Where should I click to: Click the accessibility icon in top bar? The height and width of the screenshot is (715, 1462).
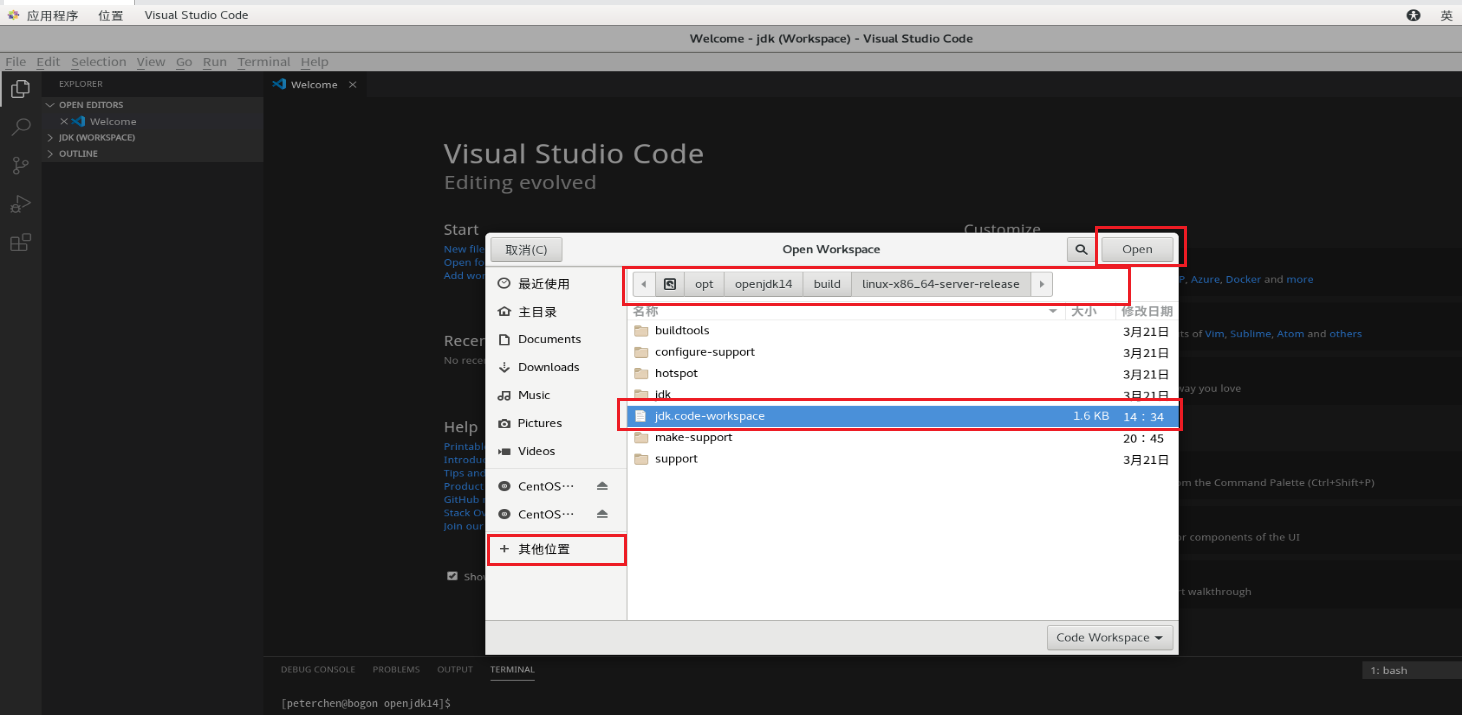pyautogui.click(x=1413, y=15)
